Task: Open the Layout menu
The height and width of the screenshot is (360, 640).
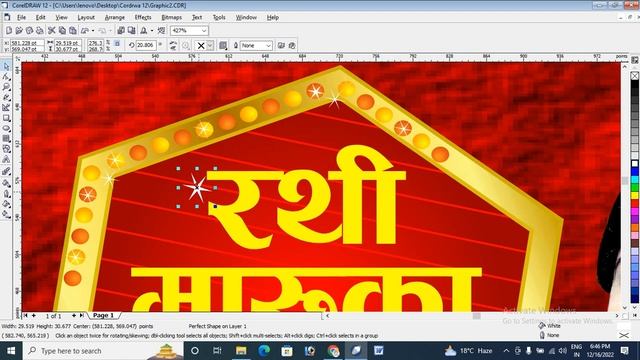Action: pyautogui.click(x=86, y=18)
